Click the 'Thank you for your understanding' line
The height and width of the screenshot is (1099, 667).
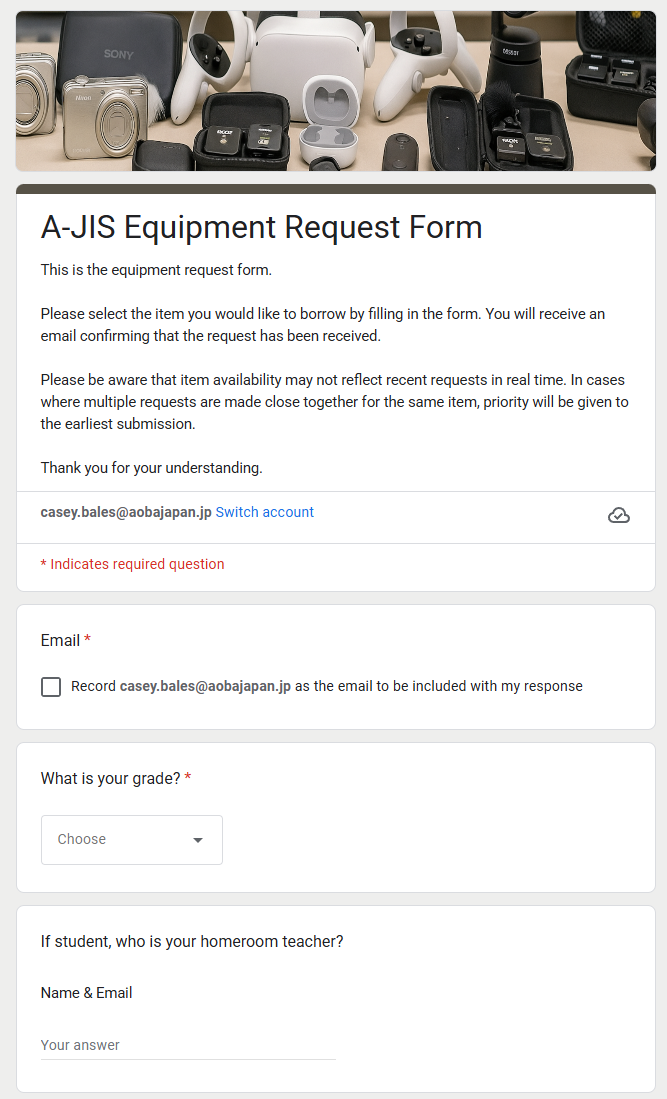[151, 467]
